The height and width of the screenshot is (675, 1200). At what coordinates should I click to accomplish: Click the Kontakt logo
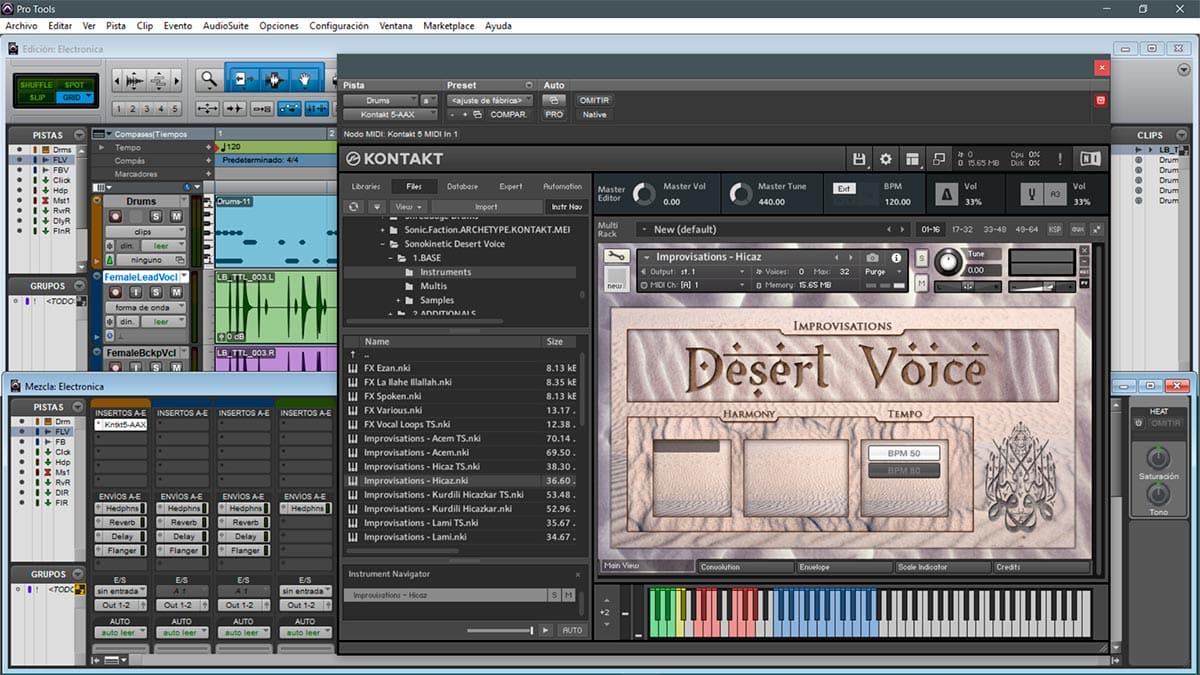[395, 159]
